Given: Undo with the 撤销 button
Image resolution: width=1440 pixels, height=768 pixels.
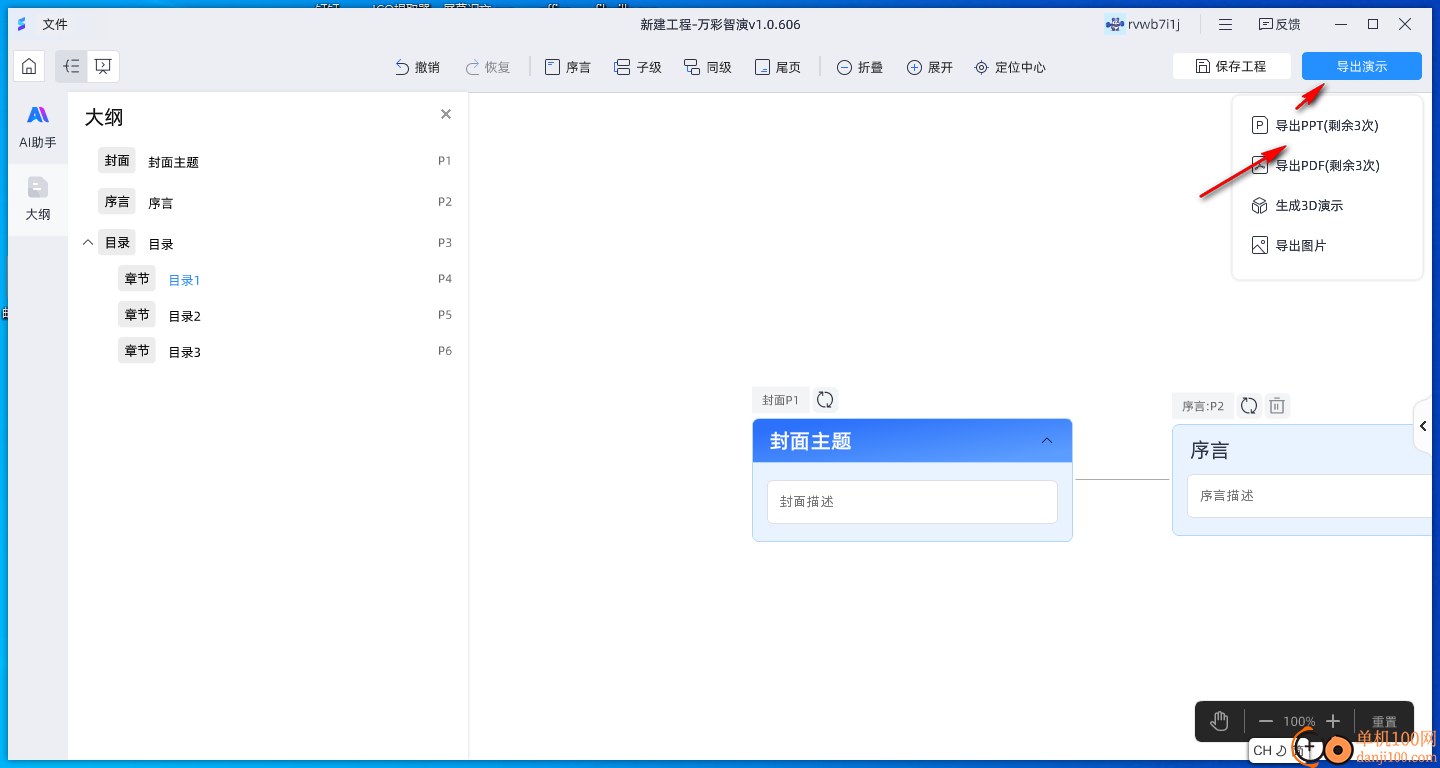Looking at the screenshot, I should (418, 67).
